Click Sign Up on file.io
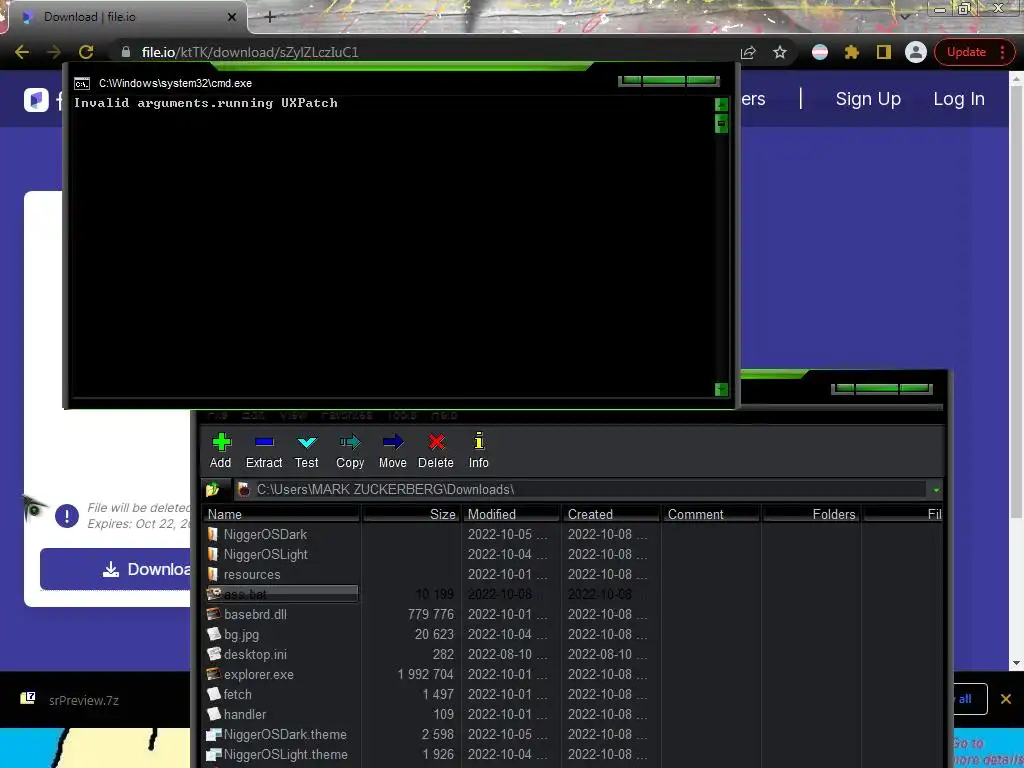The height and width of the screenshot is (768, 1024). point(868,99)
